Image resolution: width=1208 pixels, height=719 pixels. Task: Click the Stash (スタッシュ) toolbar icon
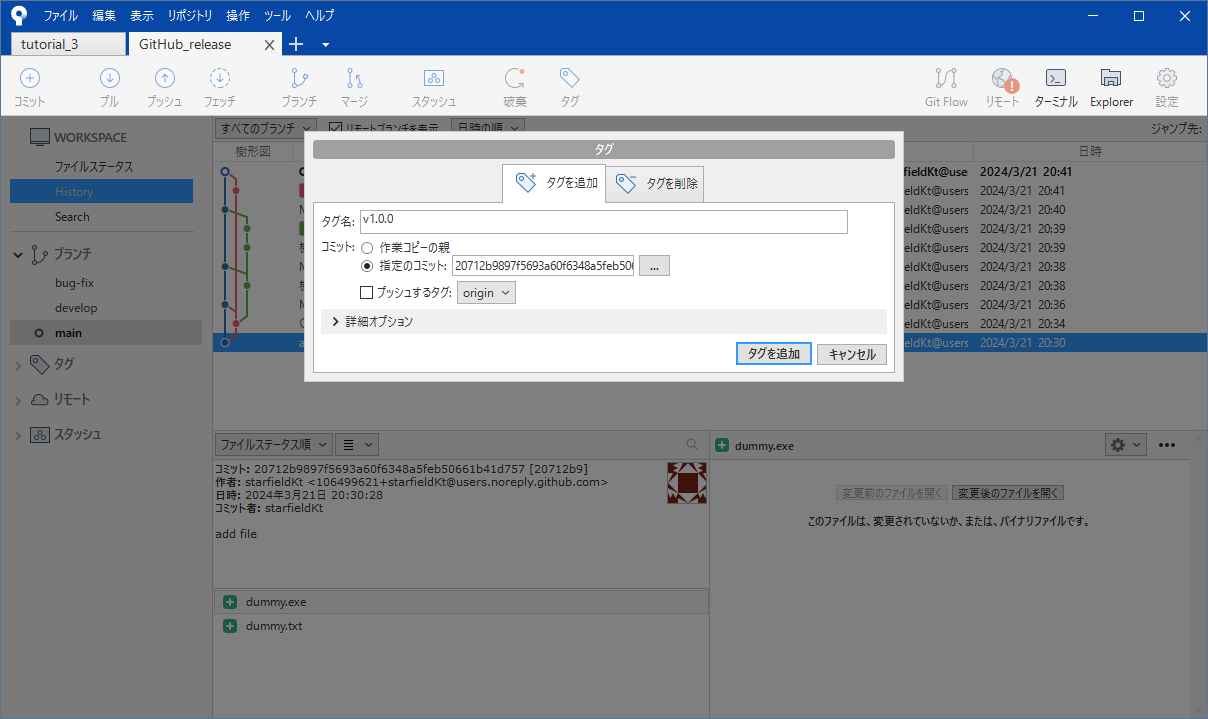tap(434, 78)
